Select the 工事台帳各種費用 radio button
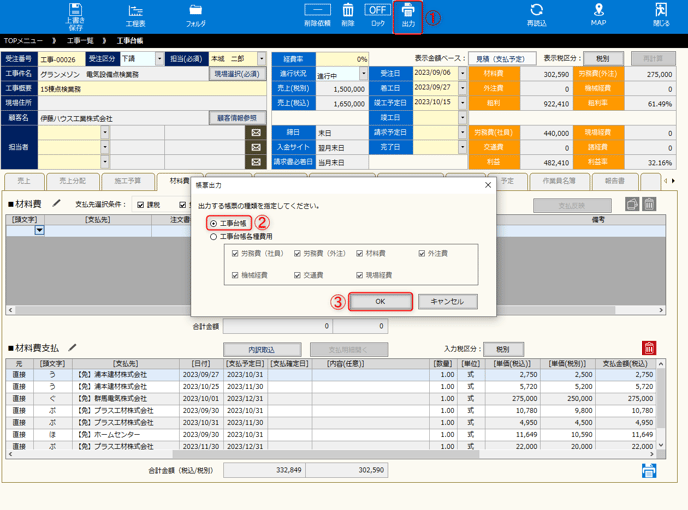The width and height of the screenshot is (688, 510). point(213,237)
